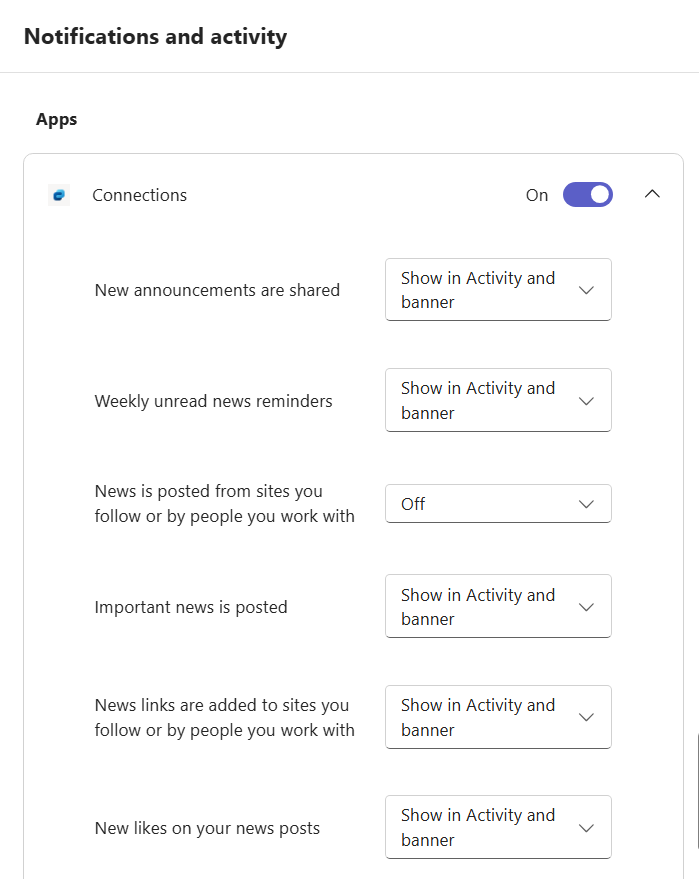Click the chevron on "News links are added" dropdown
The image size is (699, 879).
pos(587,717)
